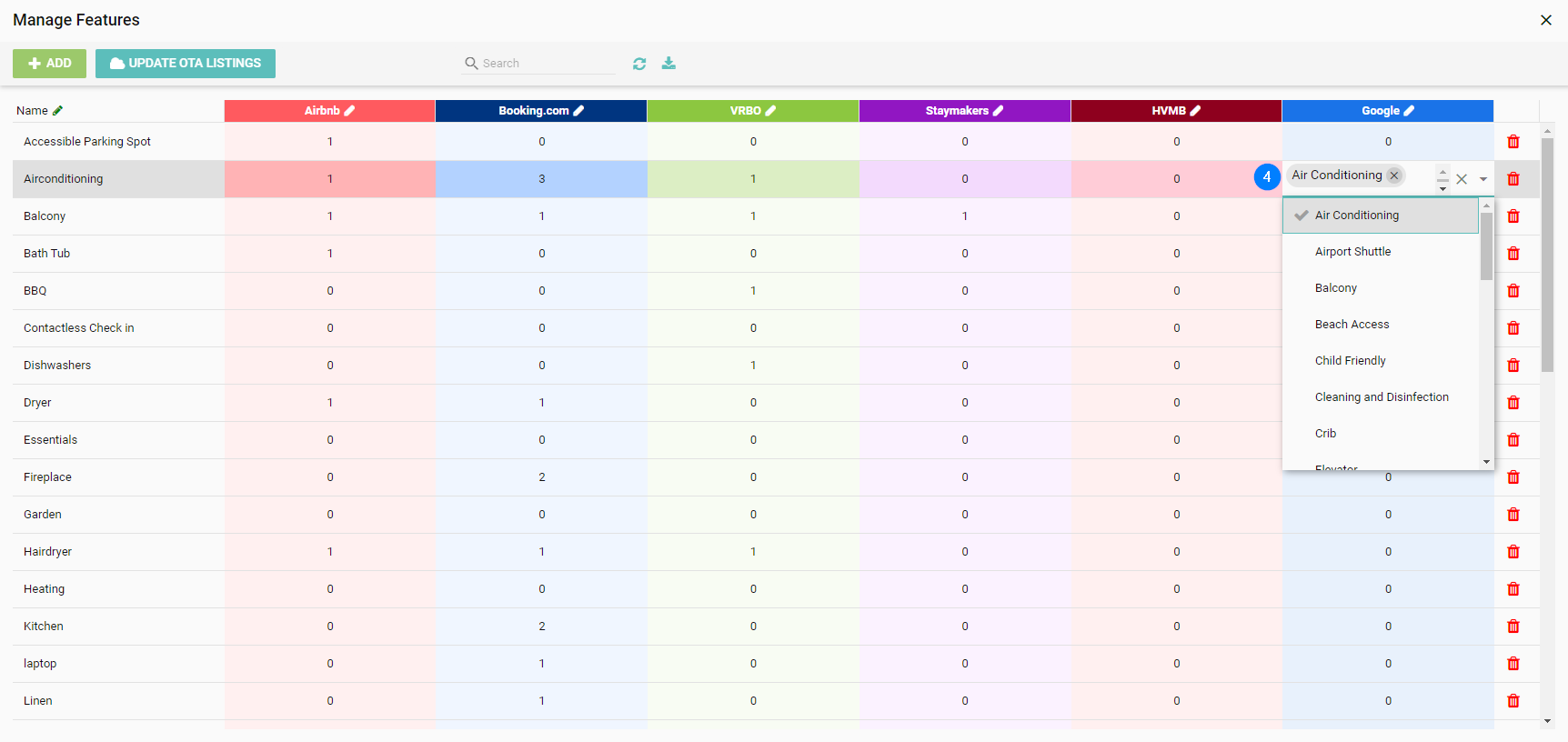This screenshot has width=1568, height=742.
Task: Click the download icon in toolbar
Action: coord(668,63)
